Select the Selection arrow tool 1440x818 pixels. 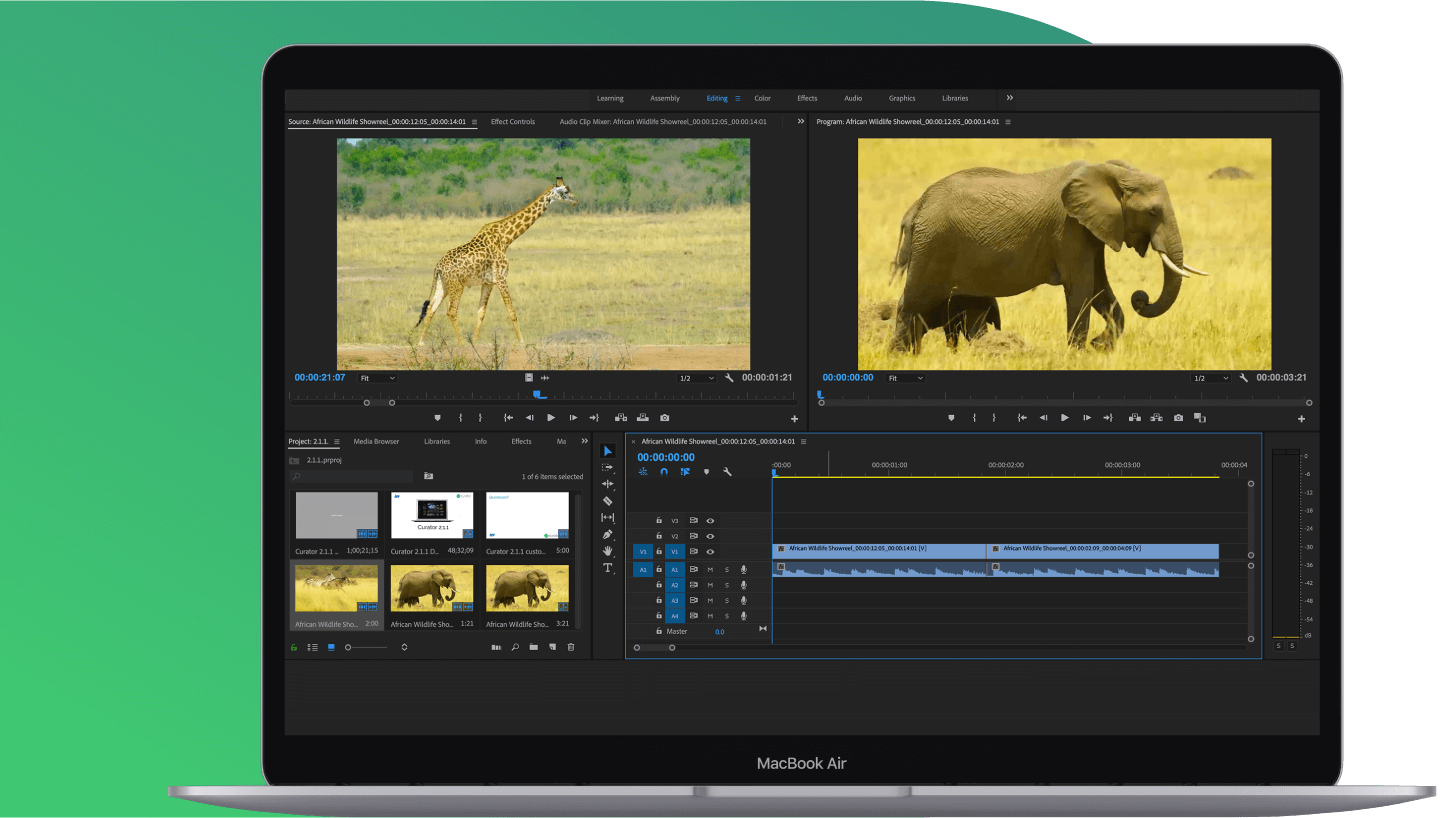(x=607, y=451)
